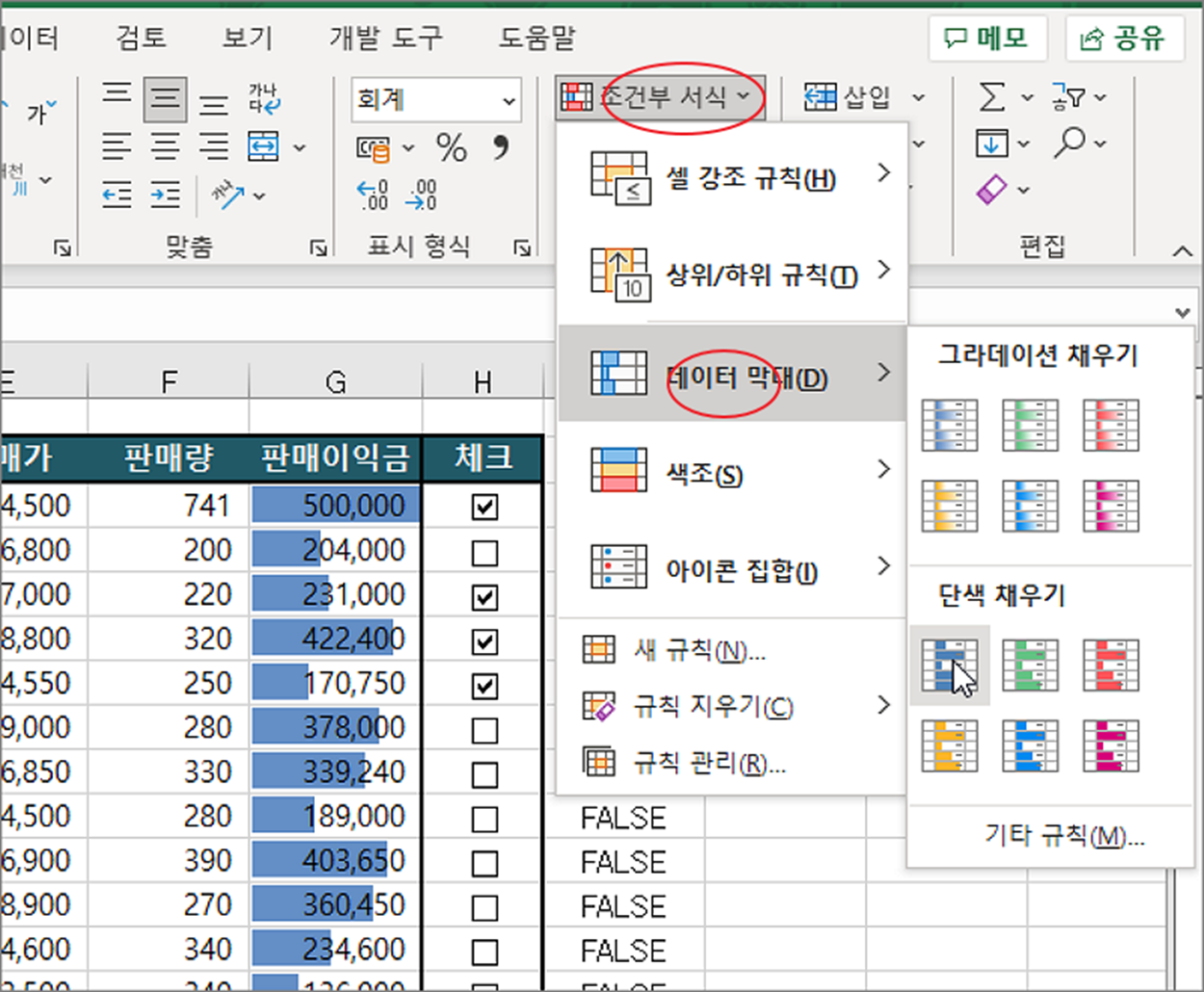Open 아이콘 집합 submenu
This screenshot has width=1204, height=992.
pos(733,569)
